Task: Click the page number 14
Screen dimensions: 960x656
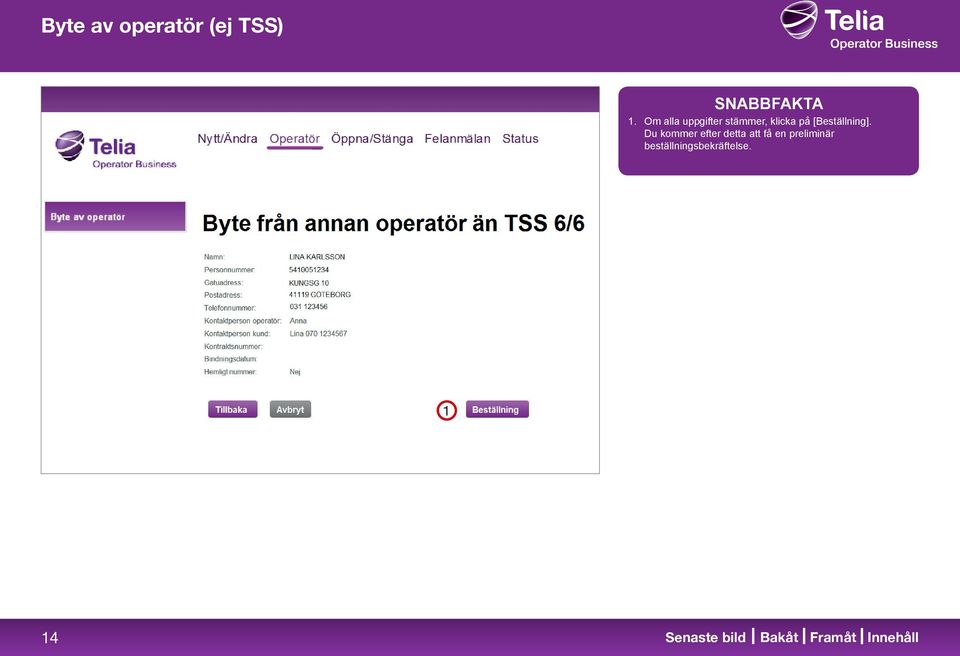Action: tap(50, 638)
